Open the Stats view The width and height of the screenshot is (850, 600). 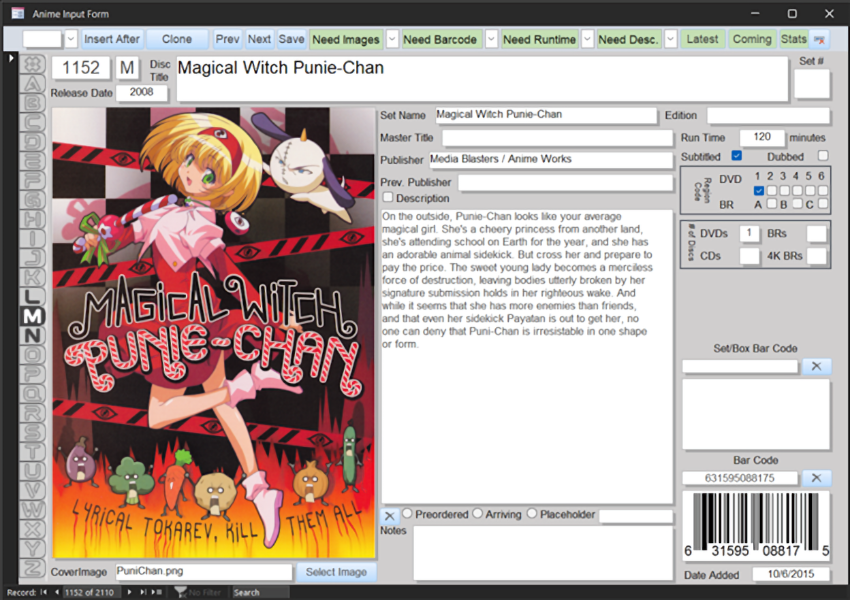pyautogui.click(x=794, y=39)
